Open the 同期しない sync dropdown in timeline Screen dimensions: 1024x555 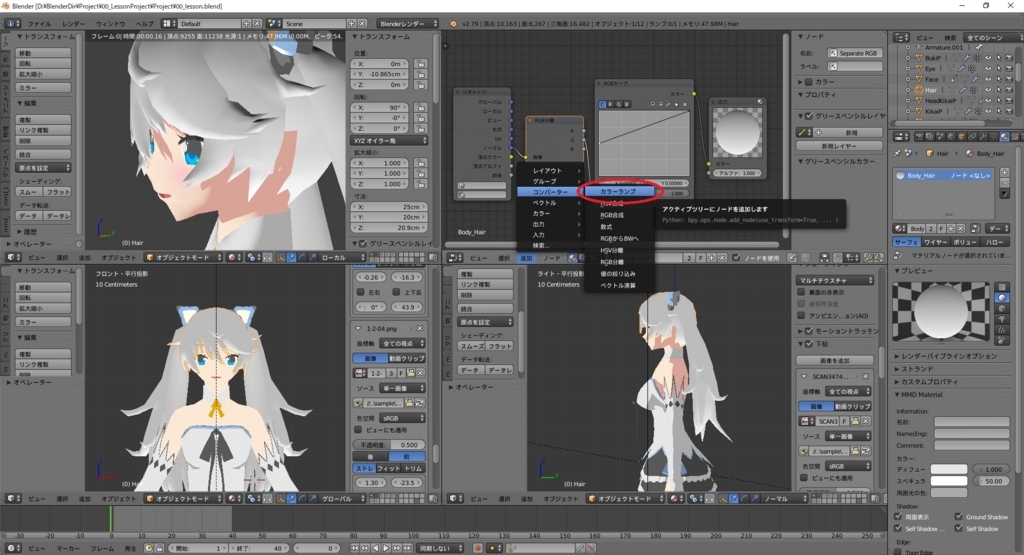[x=440, y=548]
